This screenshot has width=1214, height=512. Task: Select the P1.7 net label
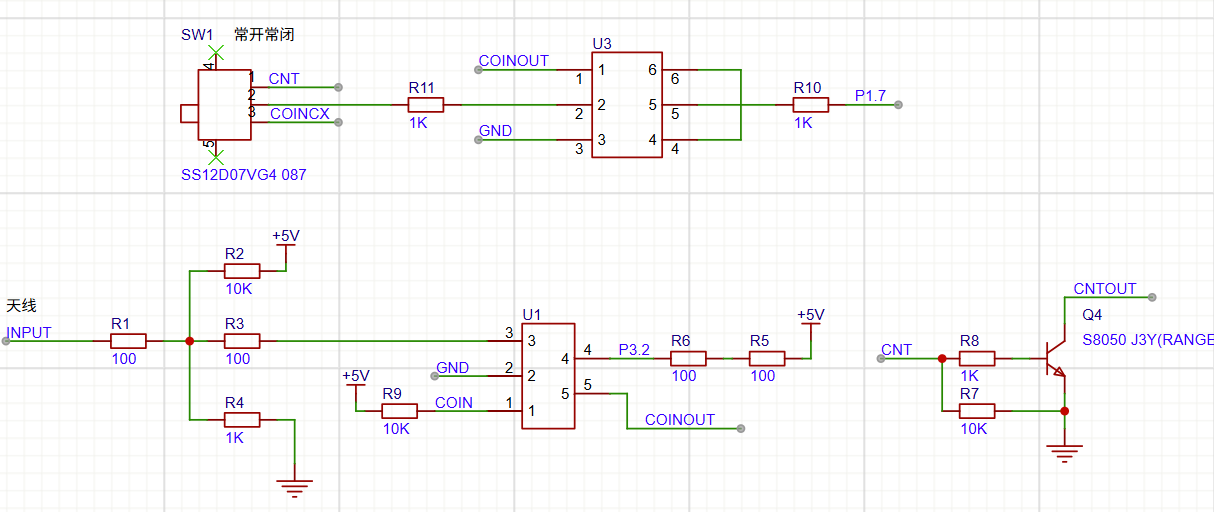[x=870, y=96]
